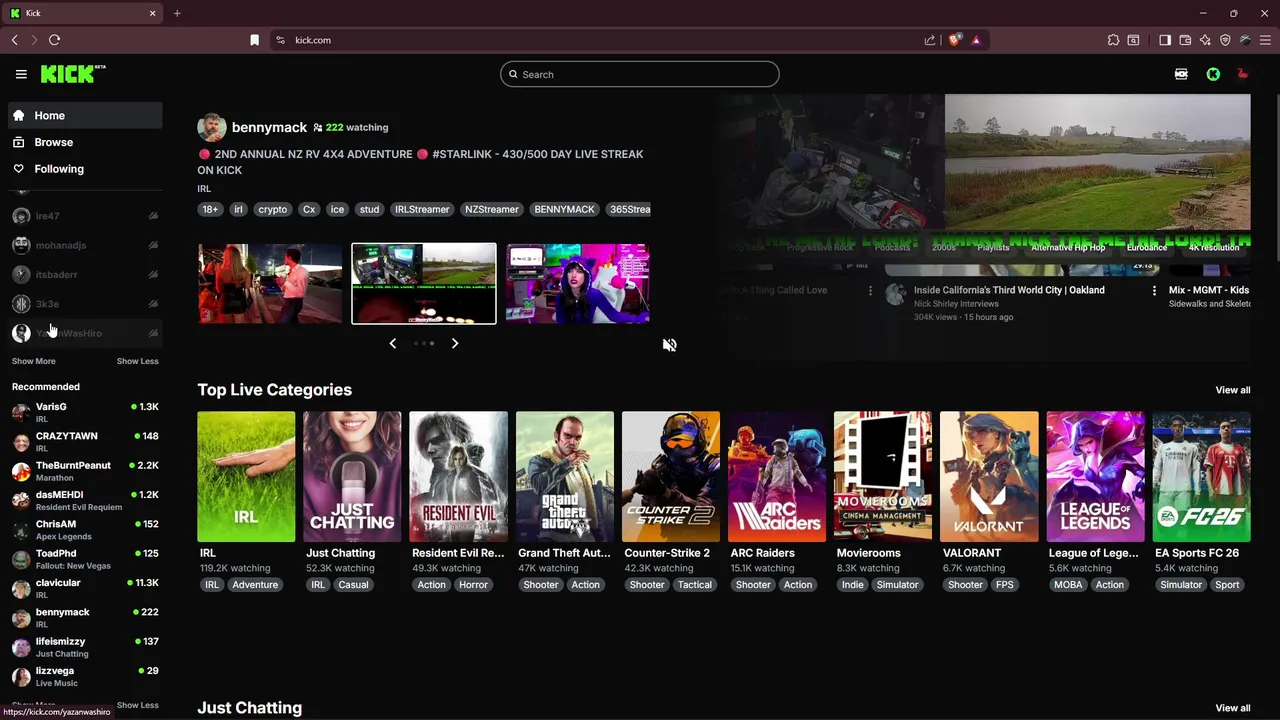Open the drops ticket icon in header

[1181, 74]
